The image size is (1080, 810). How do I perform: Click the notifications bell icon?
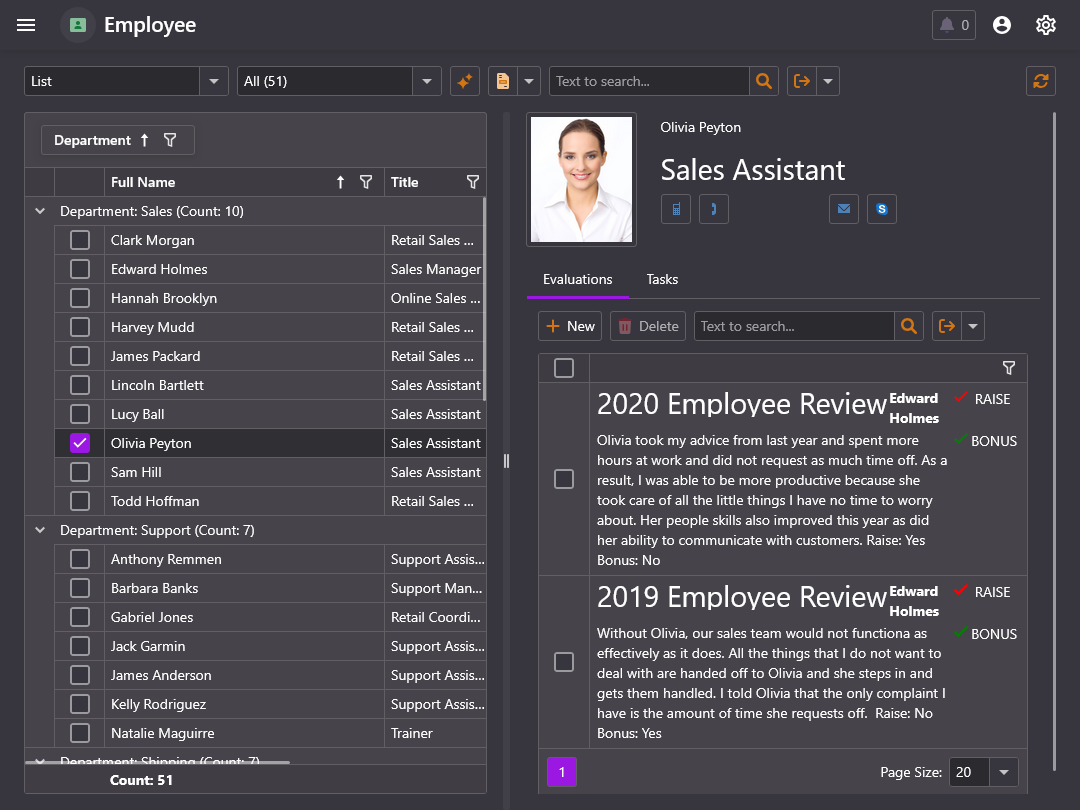point(953,25)
